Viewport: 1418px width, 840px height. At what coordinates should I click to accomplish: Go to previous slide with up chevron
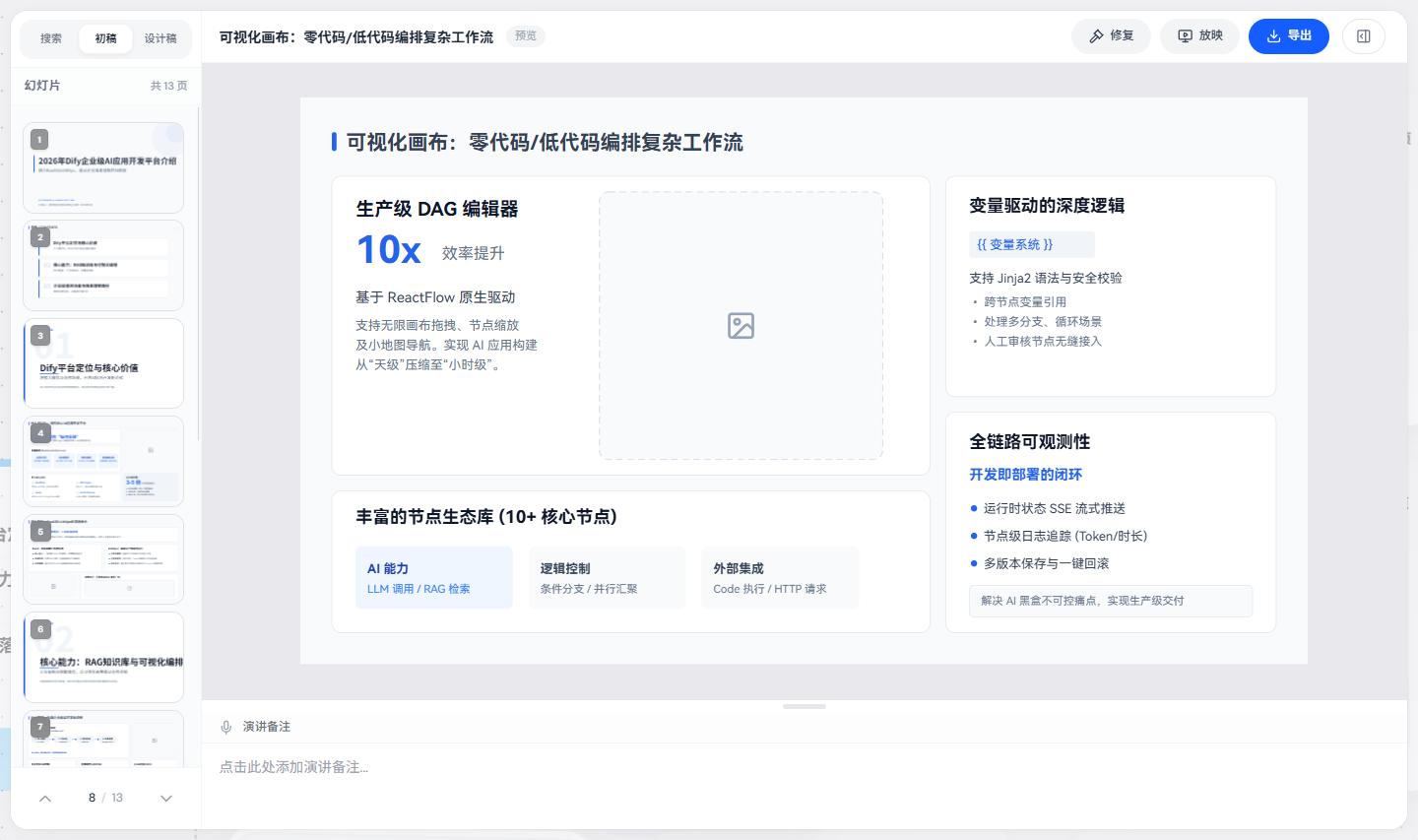click(45, 799)
